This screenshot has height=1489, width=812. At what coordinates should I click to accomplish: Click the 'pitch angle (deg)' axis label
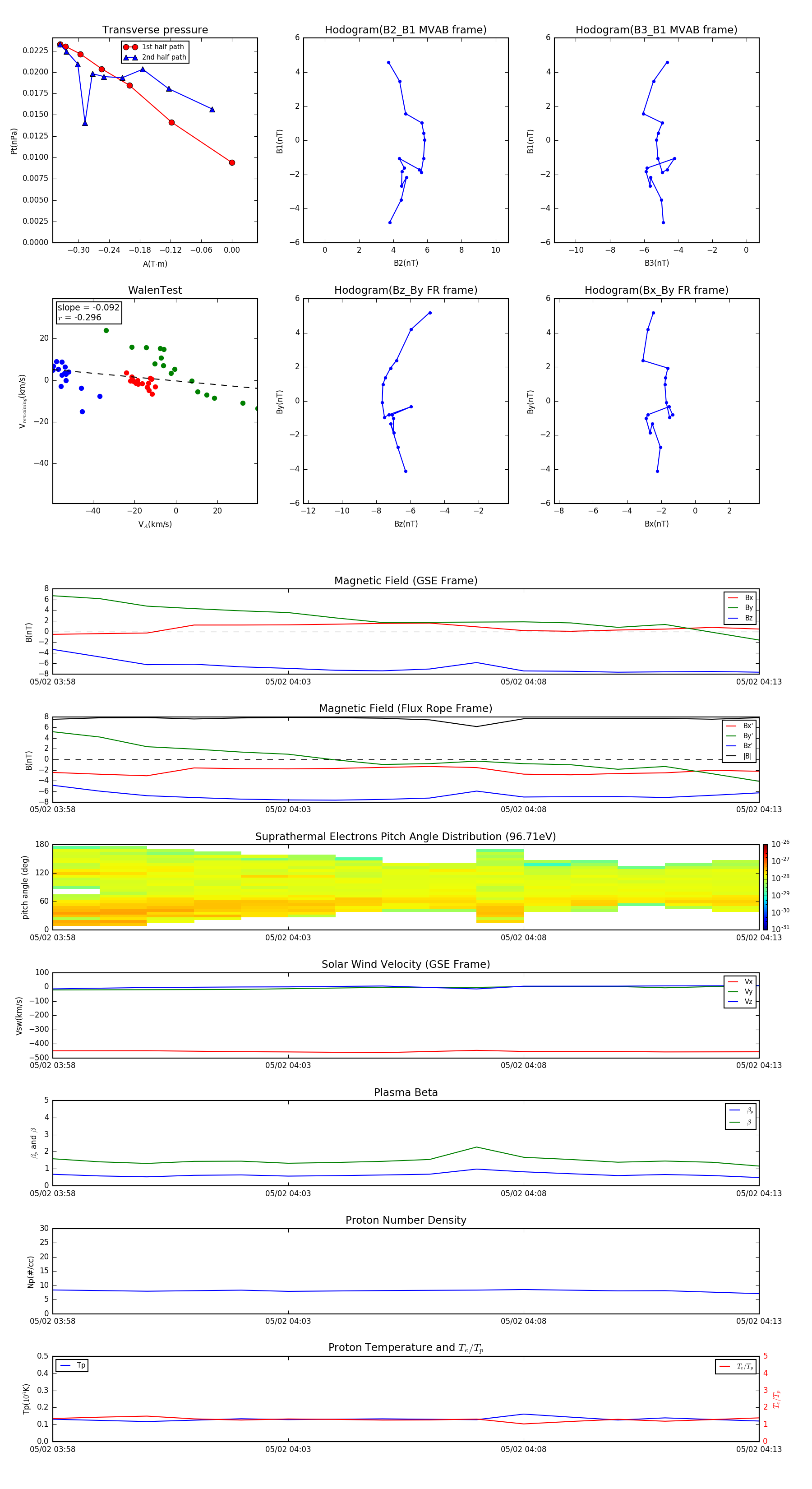pos(25,887)
